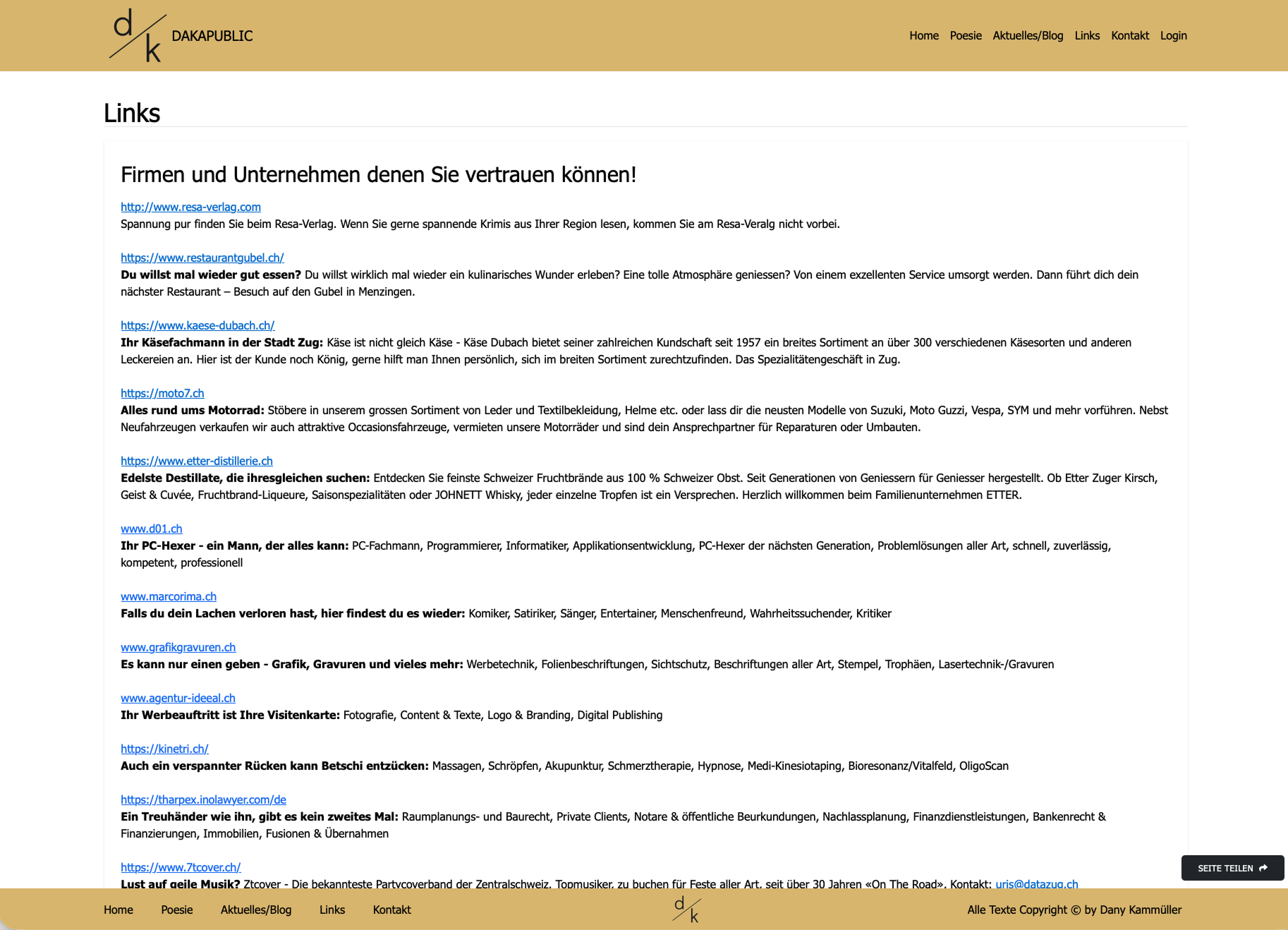Click Links in the footer navigation
Screen dimensions: 1288x930
tap(332, 910)
